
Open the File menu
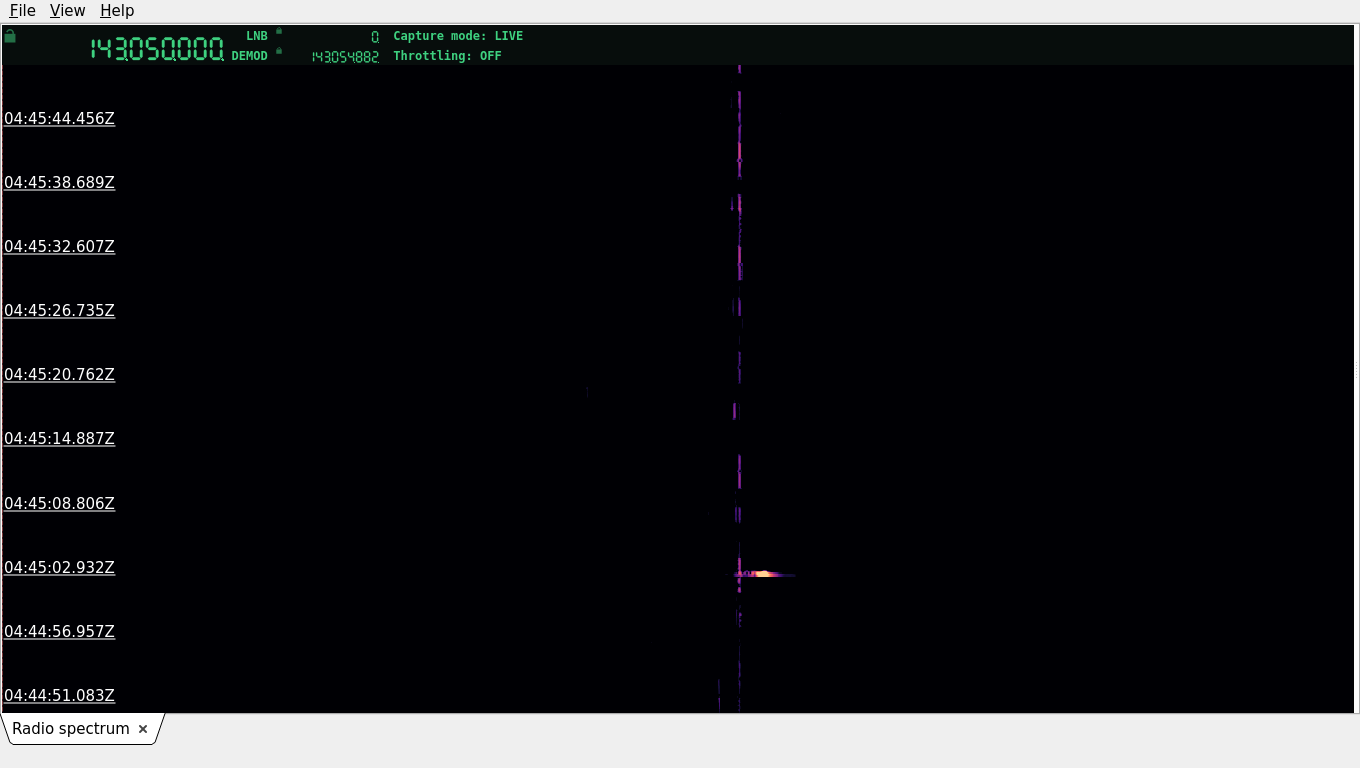click(x=22, y=10)
